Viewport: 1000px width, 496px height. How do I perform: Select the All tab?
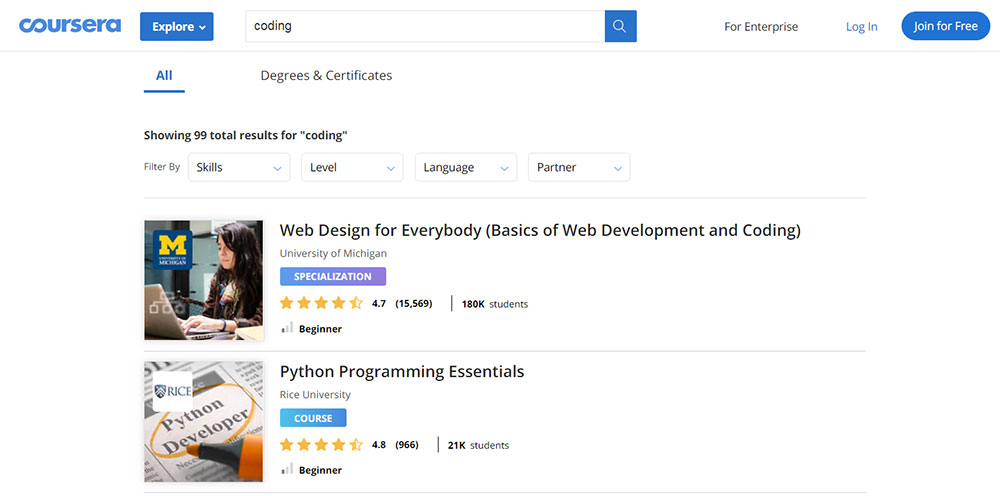coord(164,76)
